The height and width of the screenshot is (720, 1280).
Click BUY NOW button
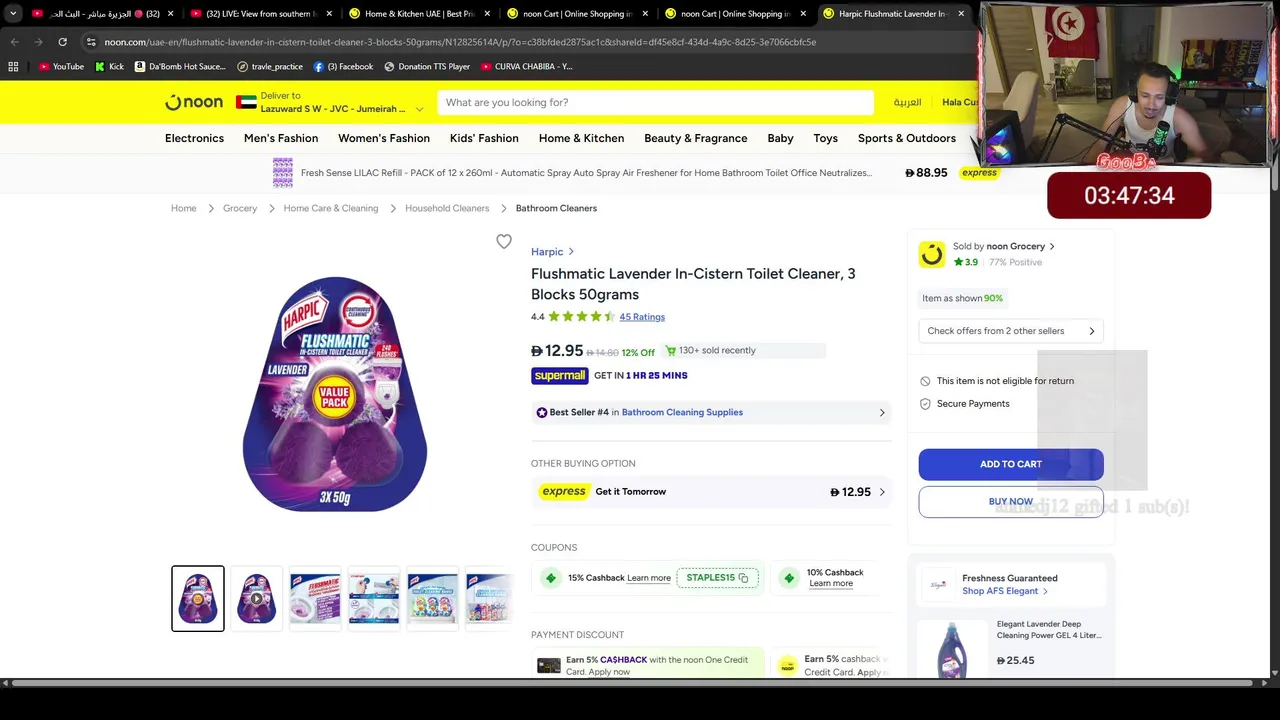pyautogui.click(x=1011, y=502)
